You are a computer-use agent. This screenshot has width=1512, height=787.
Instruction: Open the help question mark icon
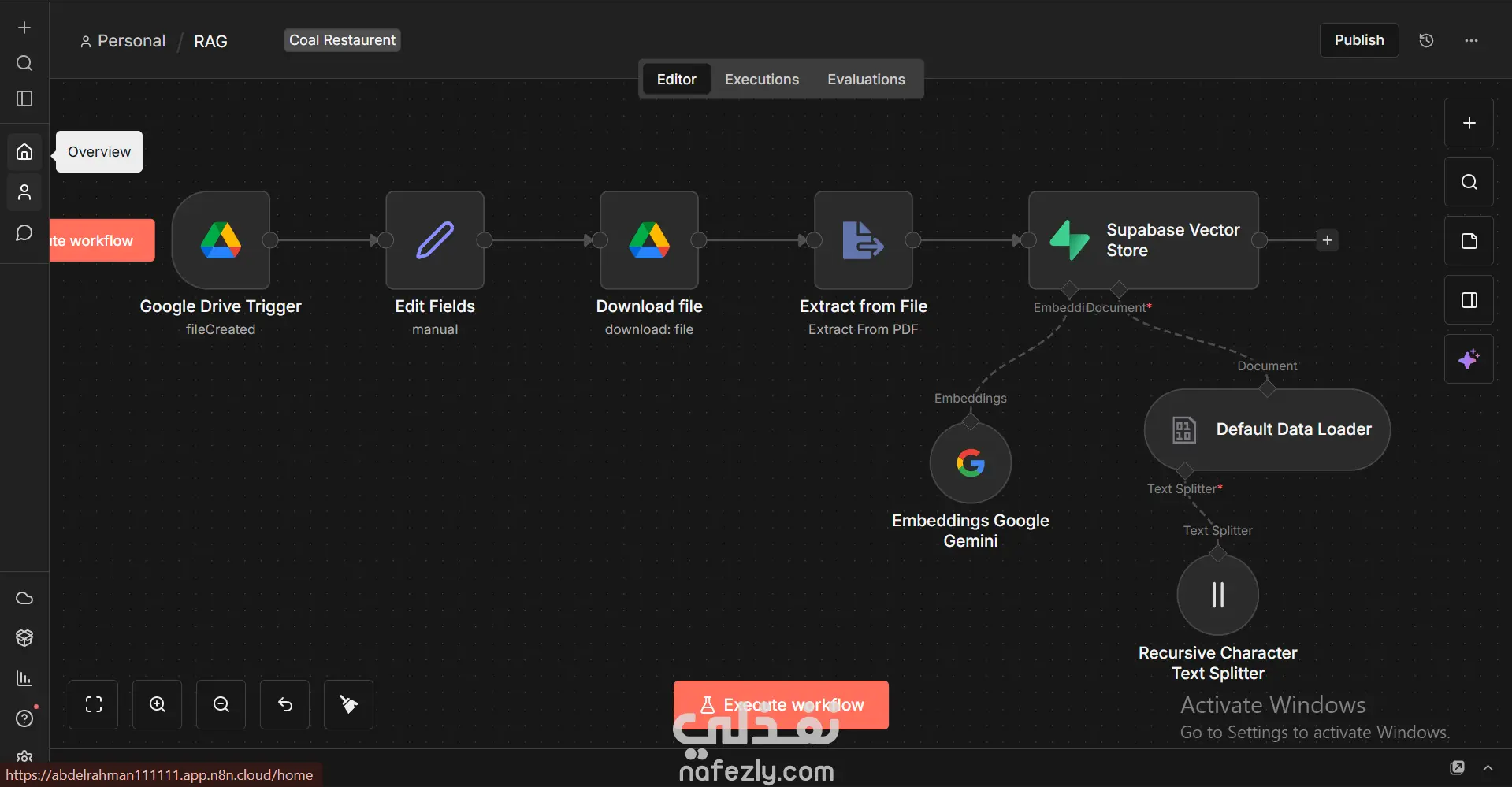coord(24,718)
